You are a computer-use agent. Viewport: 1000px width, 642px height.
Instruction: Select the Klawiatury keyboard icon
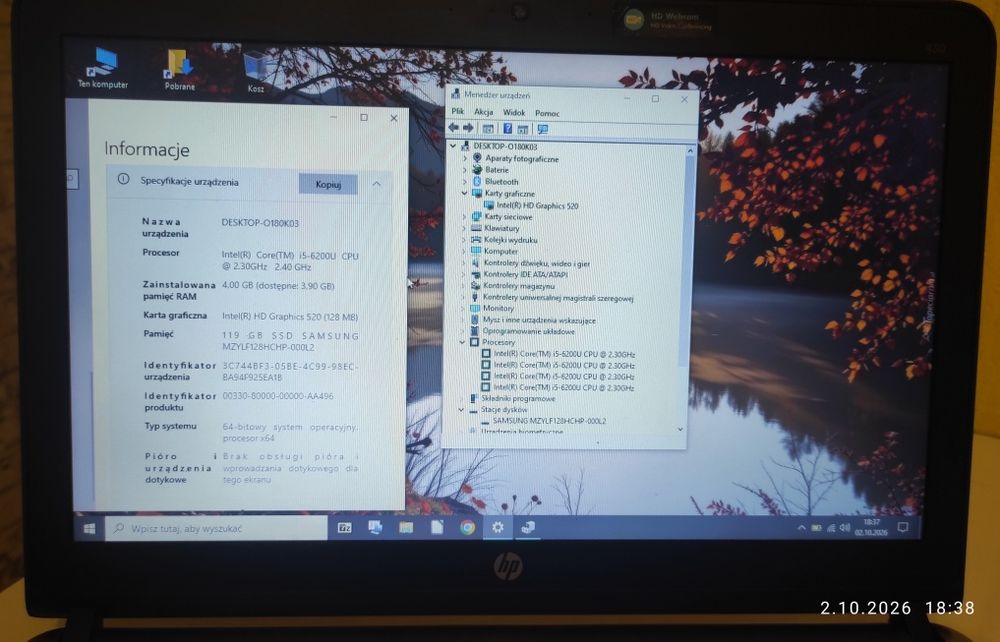(476, 228)
